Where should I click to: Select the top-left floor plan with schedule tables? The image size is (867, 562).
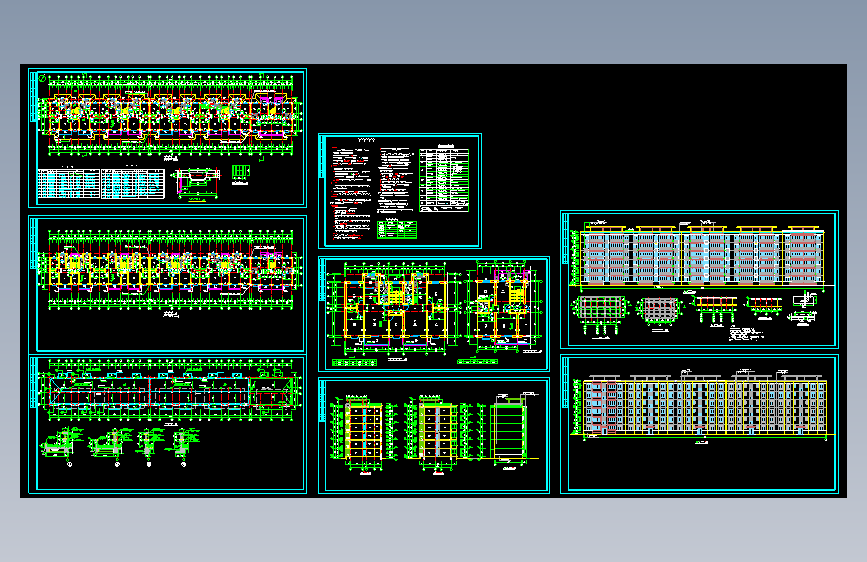(x=168, y=138)
